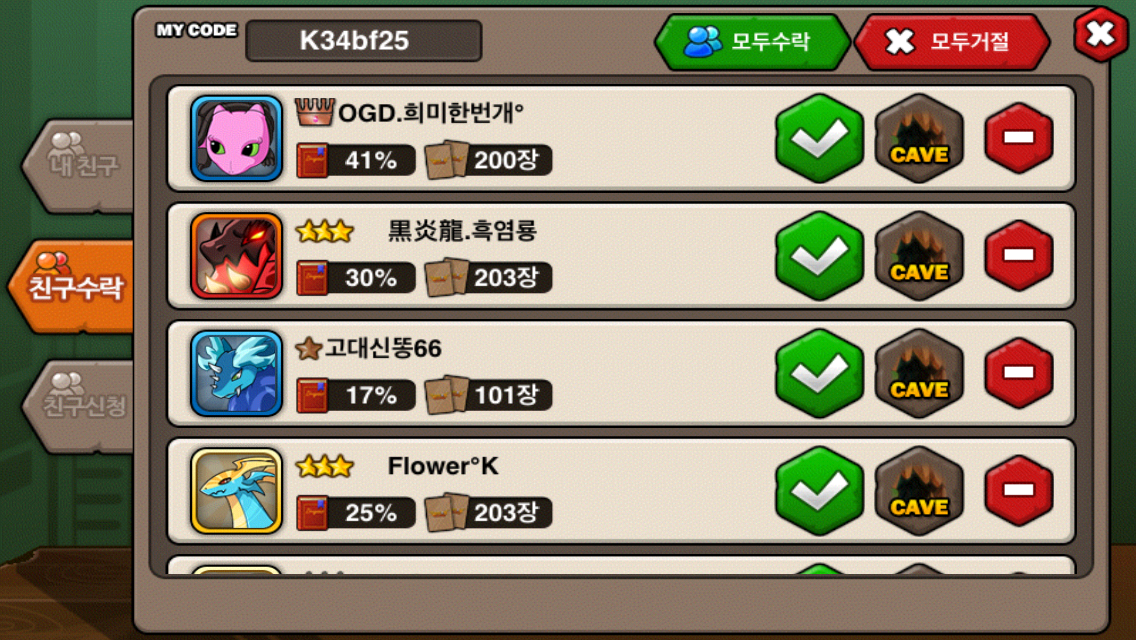The width and height of the screenshot is (1136, 640).
Task: Click the 모두수락 accept-all button
Action: 752,41
